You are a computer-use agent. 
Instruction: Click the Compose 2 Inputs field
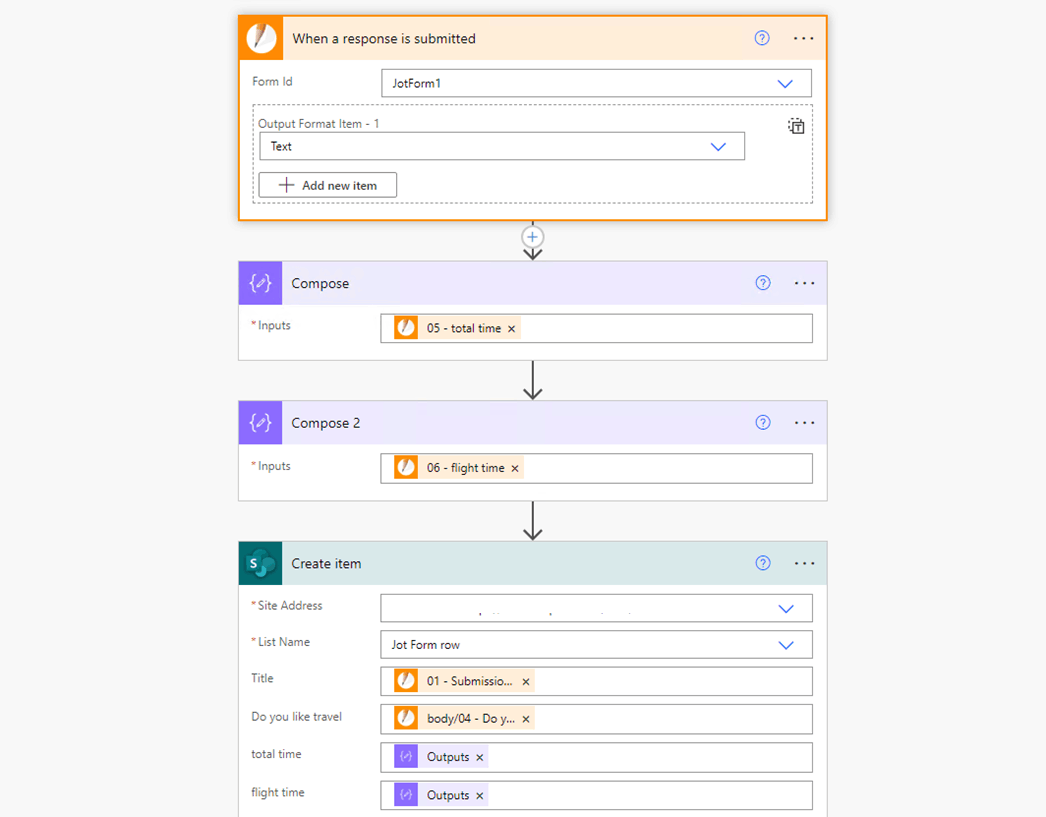click(x=596, y=468)
